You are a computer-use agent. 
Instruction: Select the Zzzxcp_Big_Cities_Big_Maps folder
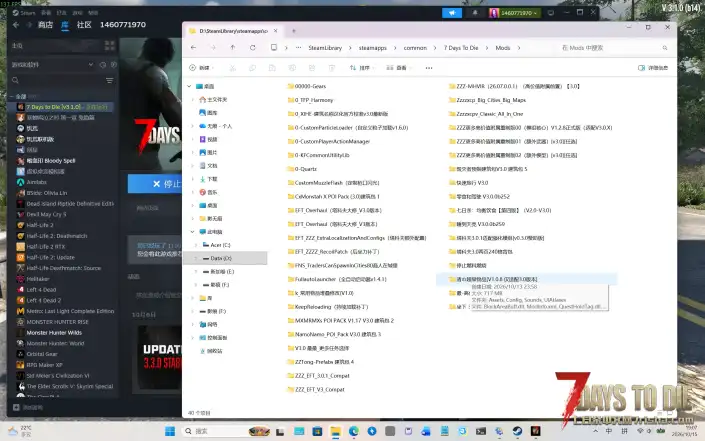point(487,100)
